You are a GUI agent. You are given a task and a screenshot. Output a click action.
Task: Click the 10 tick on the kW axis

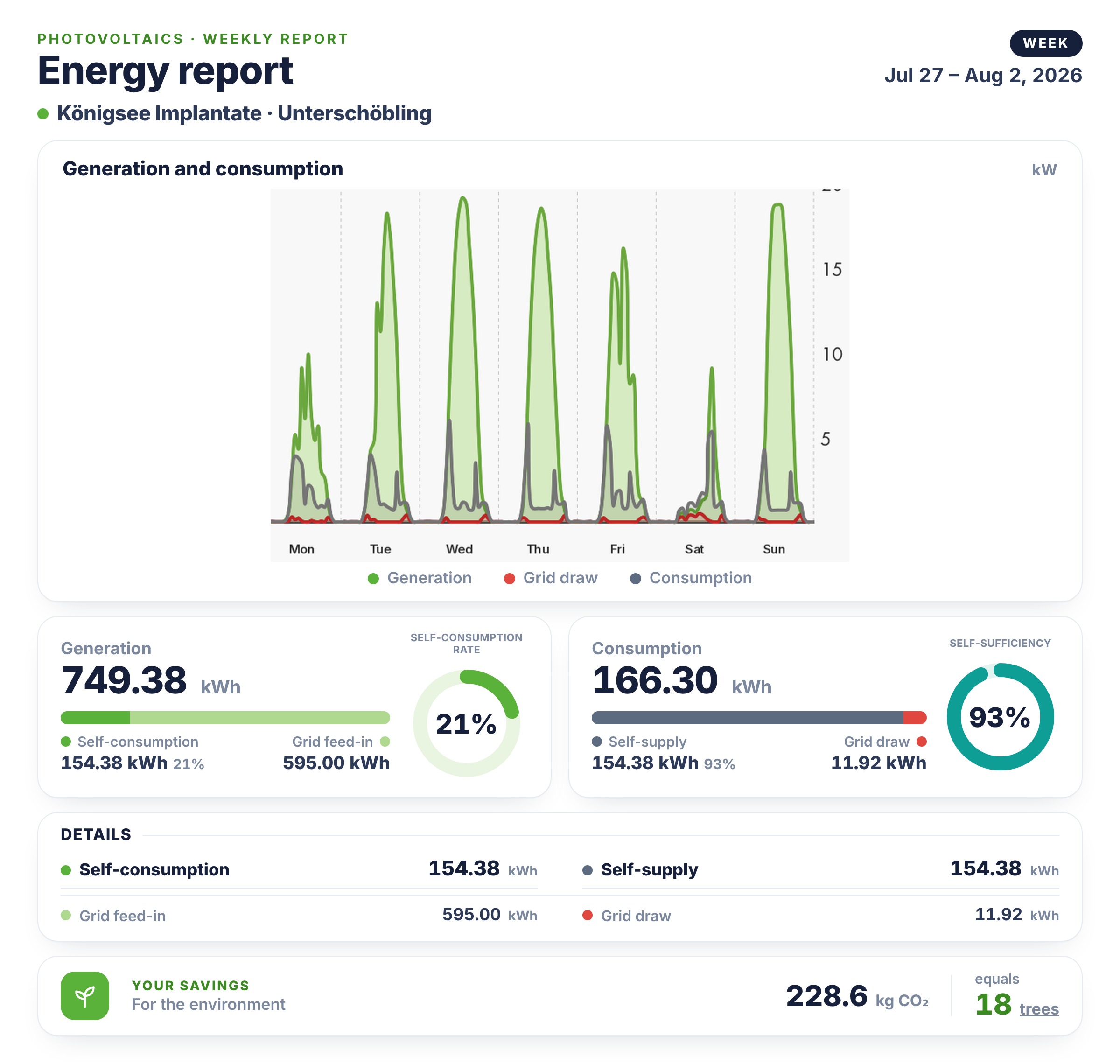pyautogui.click(x=832, y=355)
